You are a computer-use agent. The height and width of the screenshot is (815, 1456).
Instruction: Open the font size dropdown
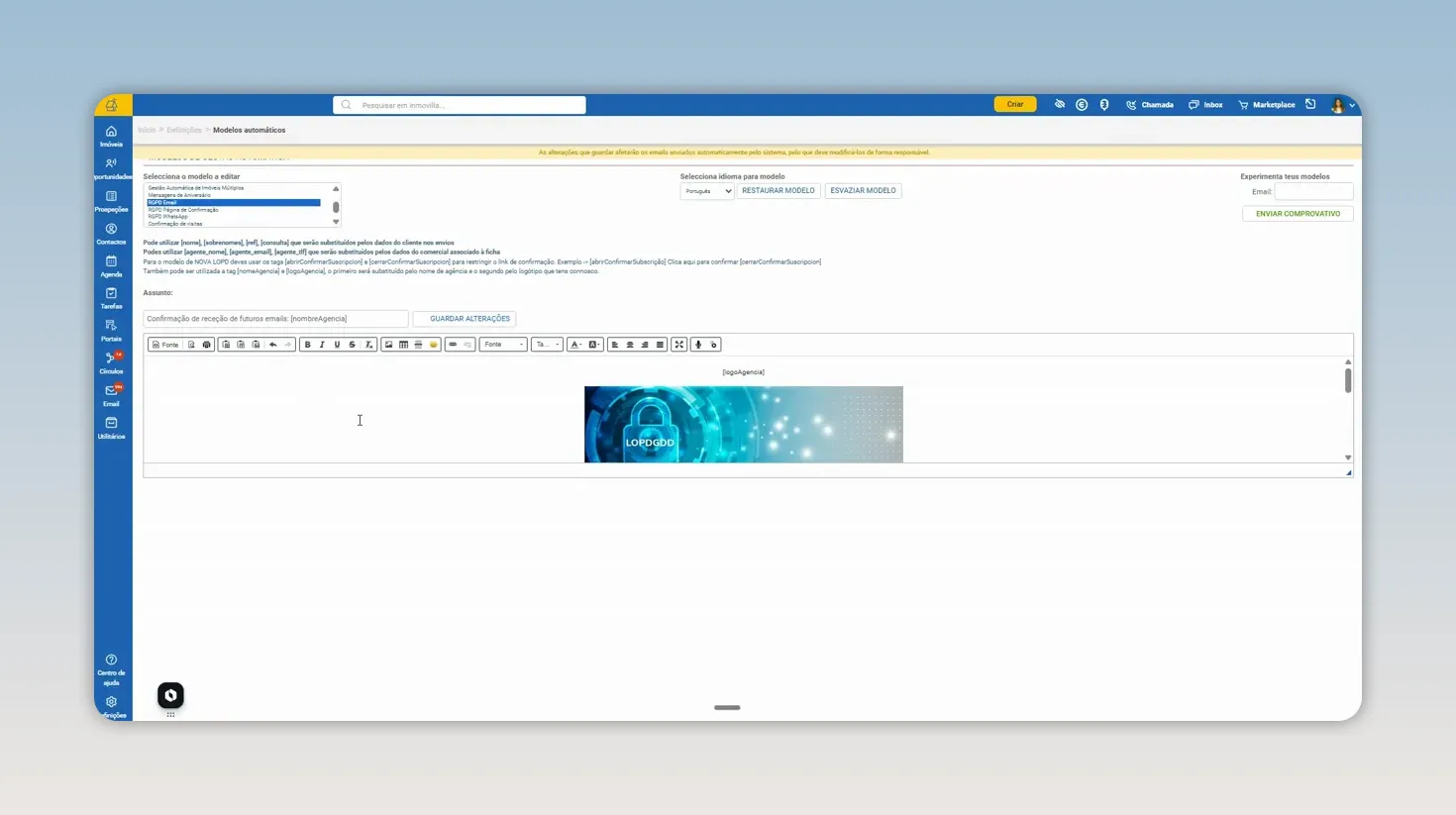click(547, 345)
